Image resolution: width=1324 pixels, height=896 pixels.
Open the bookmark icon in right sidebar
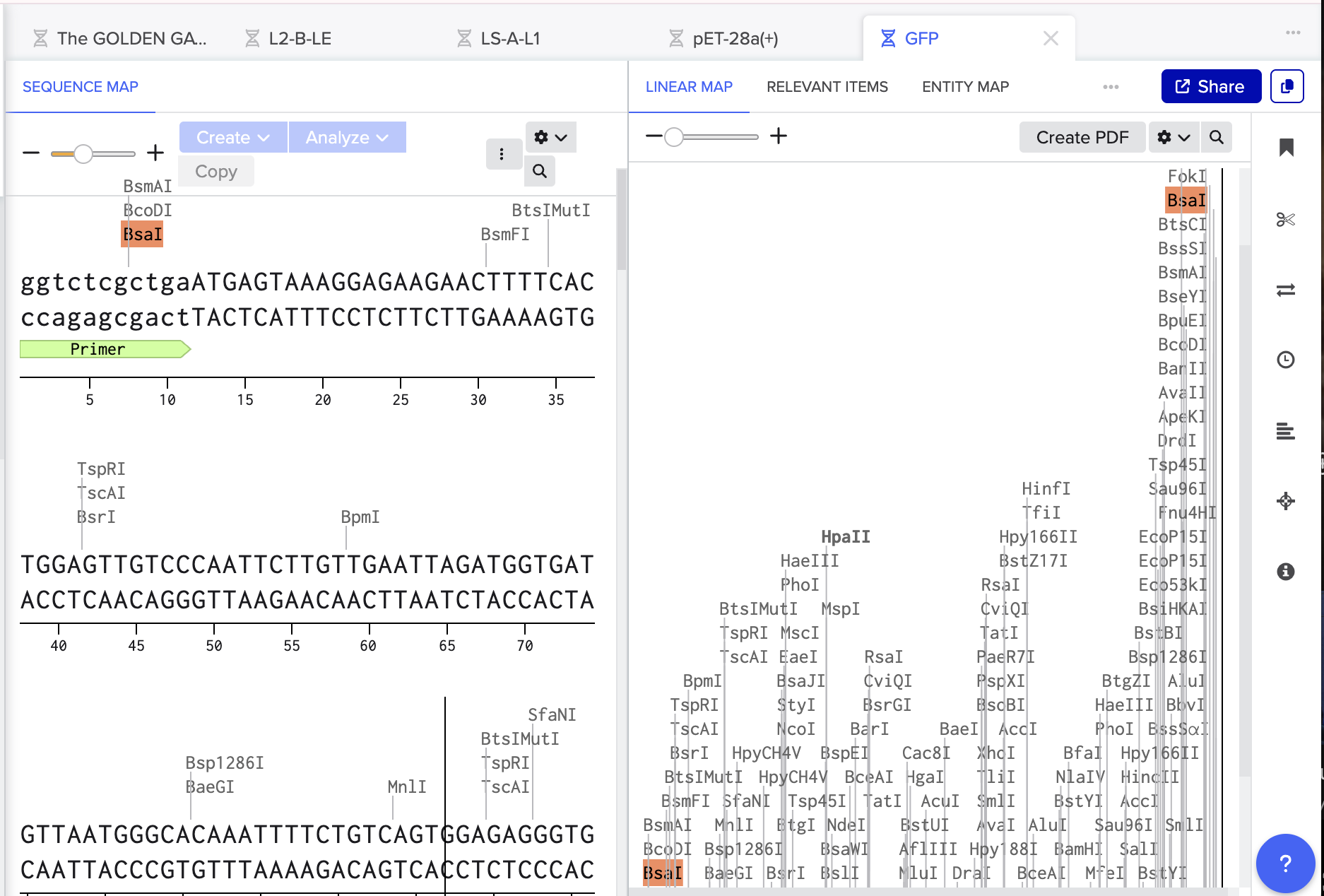[1286, 148]
